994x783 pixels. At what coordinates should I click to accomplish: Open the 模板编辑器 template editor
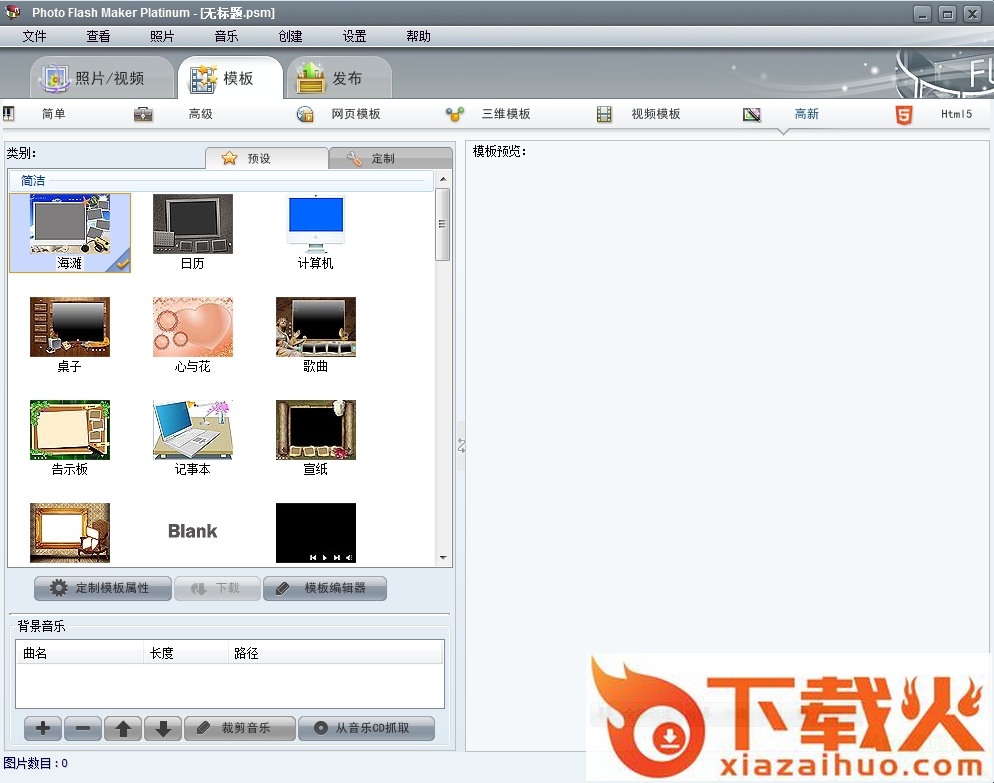pyautogui.click(x=325, y=588)
